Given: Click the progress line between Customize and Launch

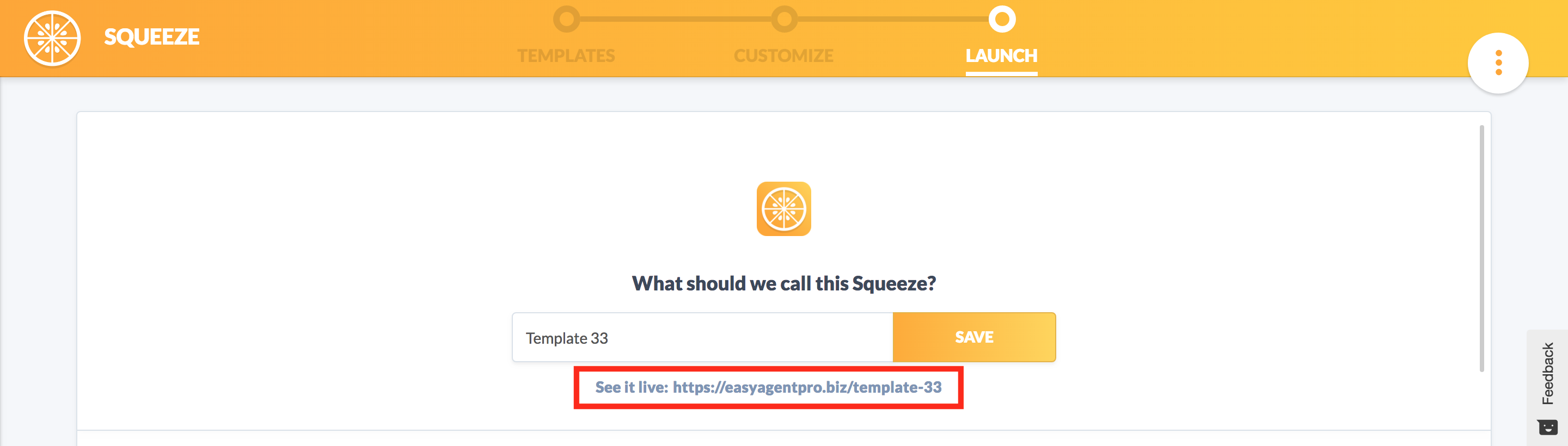Looking at the screenshot, I should 893,19.
